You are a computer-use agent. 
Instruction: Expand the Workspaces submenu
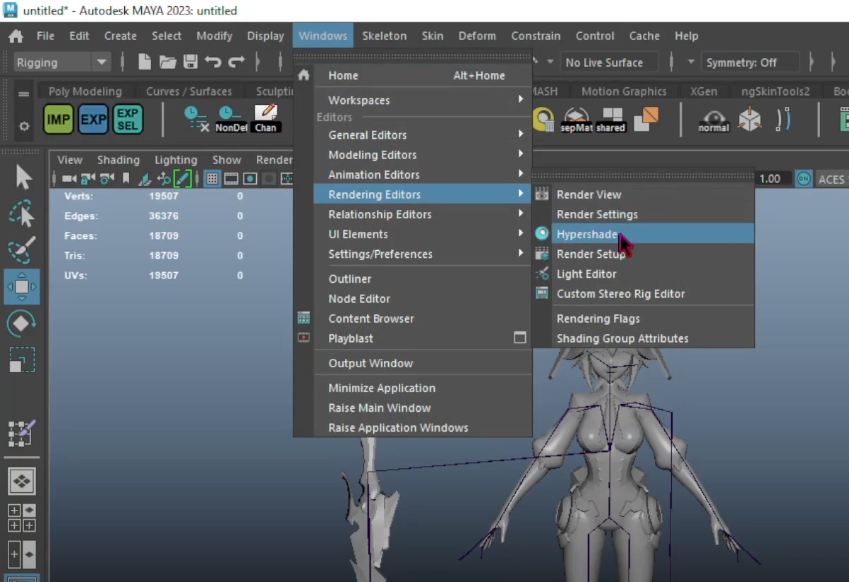(422, 100)
